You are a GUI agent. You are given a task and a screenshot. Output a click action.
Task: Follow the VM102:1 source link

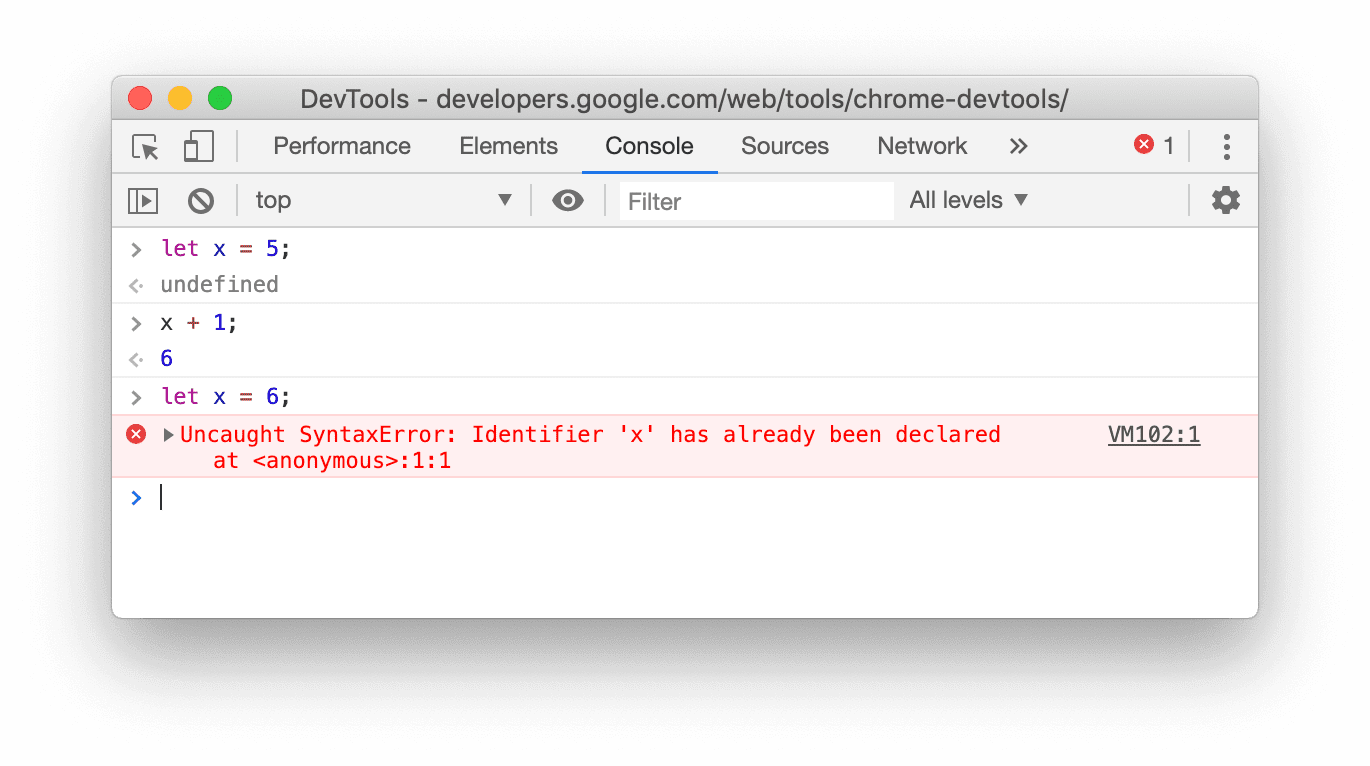pos(1153,434)
